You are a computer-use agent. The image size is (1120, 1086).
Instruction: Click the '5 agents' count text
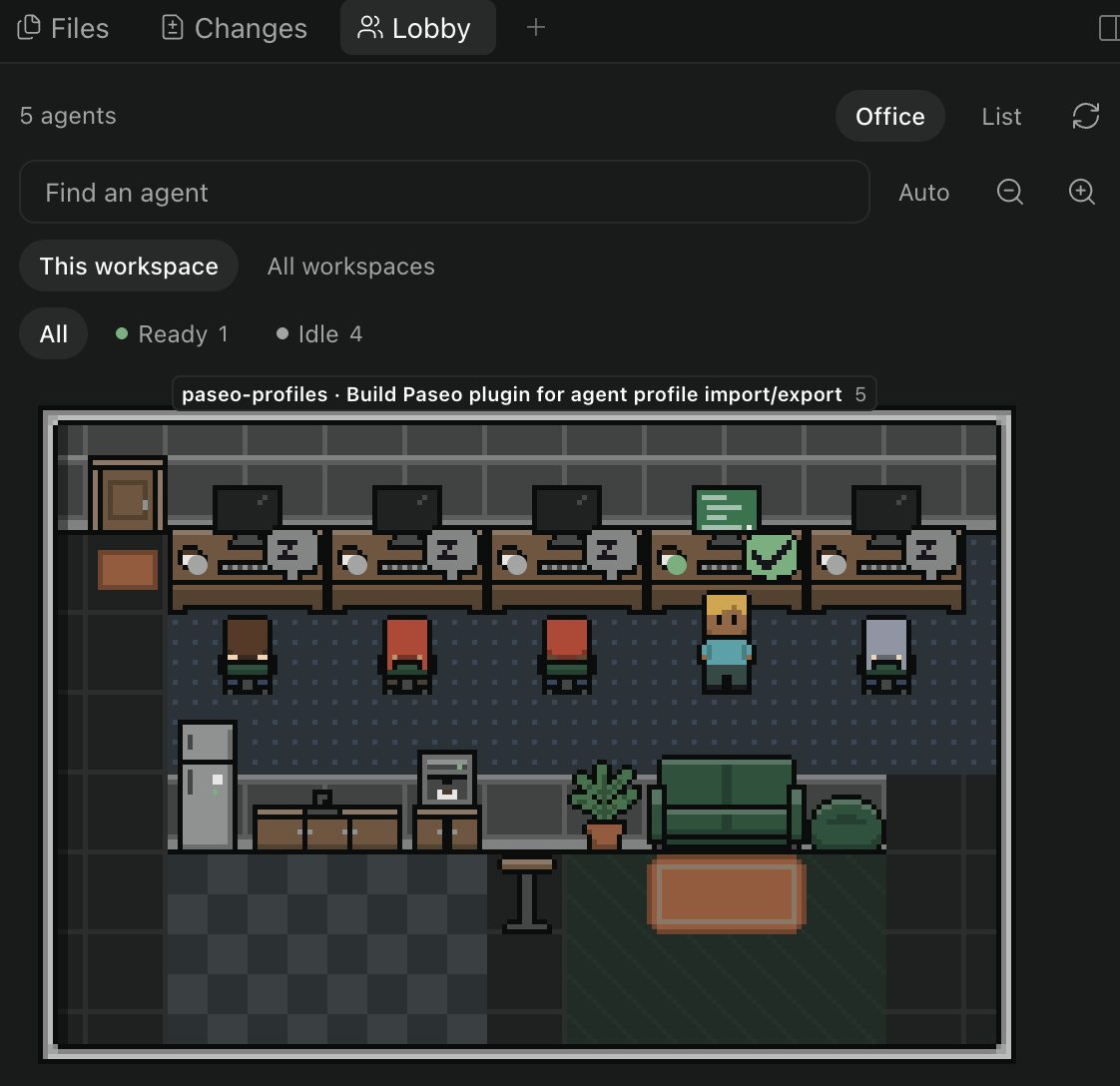point(68,116)
